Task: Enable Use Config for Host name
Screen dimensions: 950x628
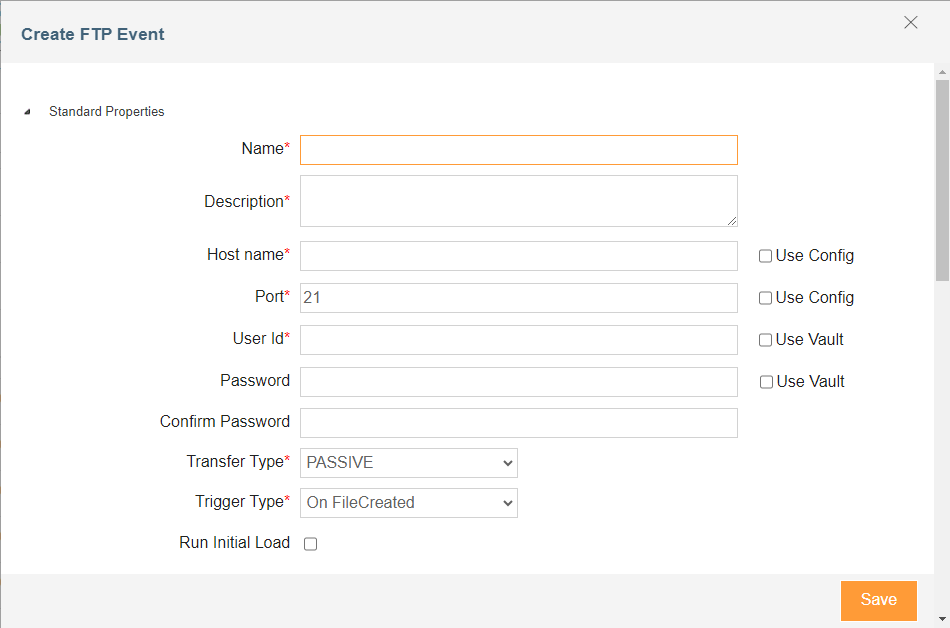Action: coord(765,256)
